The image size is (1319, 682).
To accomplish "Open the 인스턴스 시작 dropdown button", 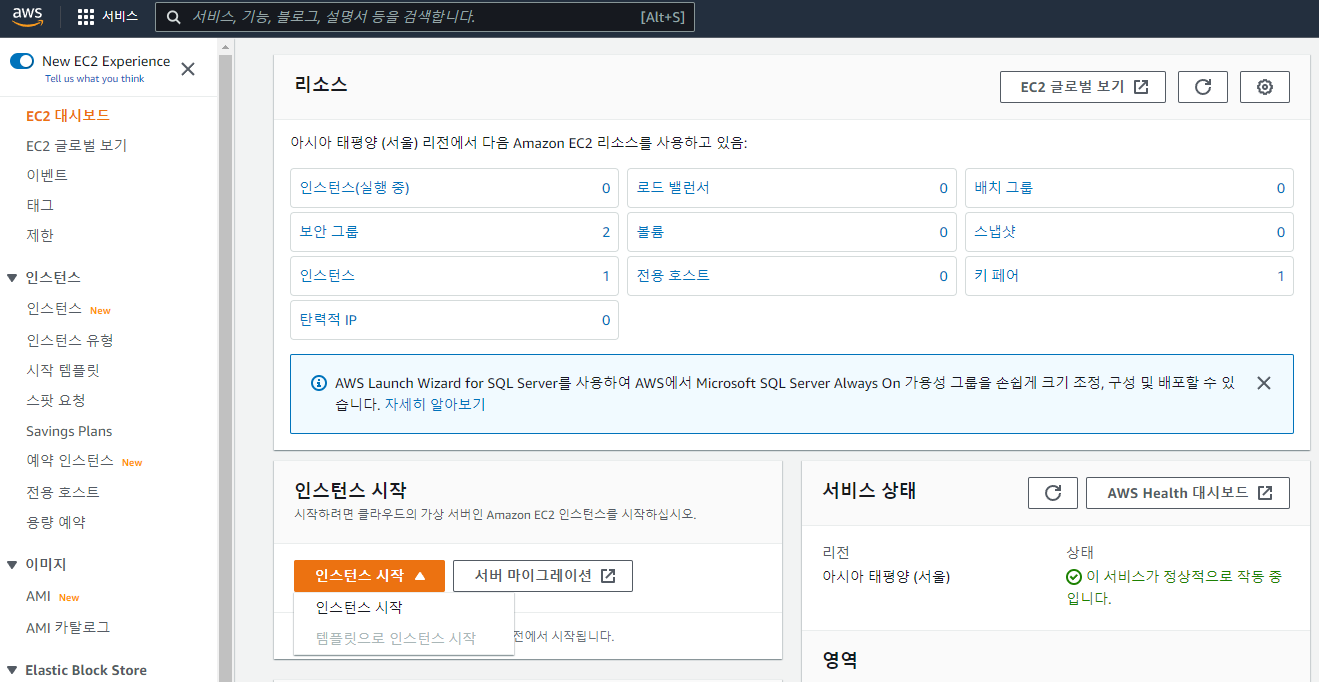I will pyautogui.click(x=369, y=576).
